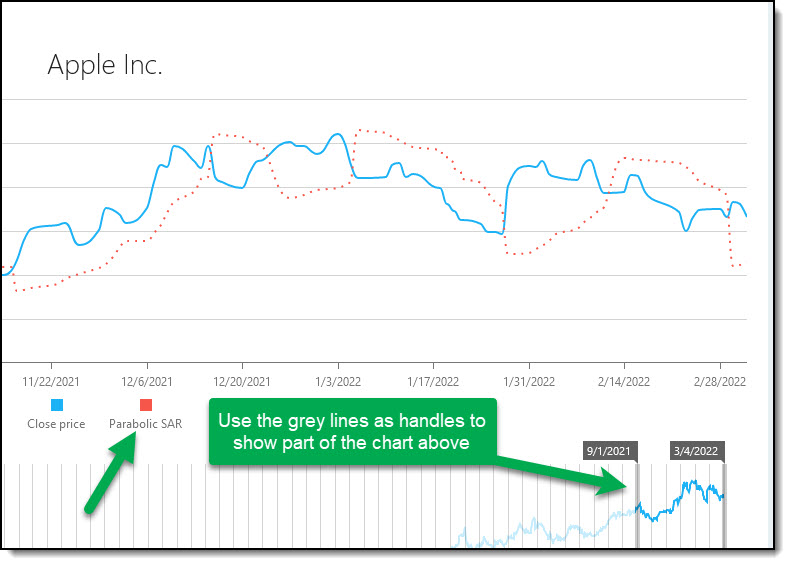Click the 12/6/2021 axis date label
Viewport: 790px width, 565px height.
coord(147,382)
